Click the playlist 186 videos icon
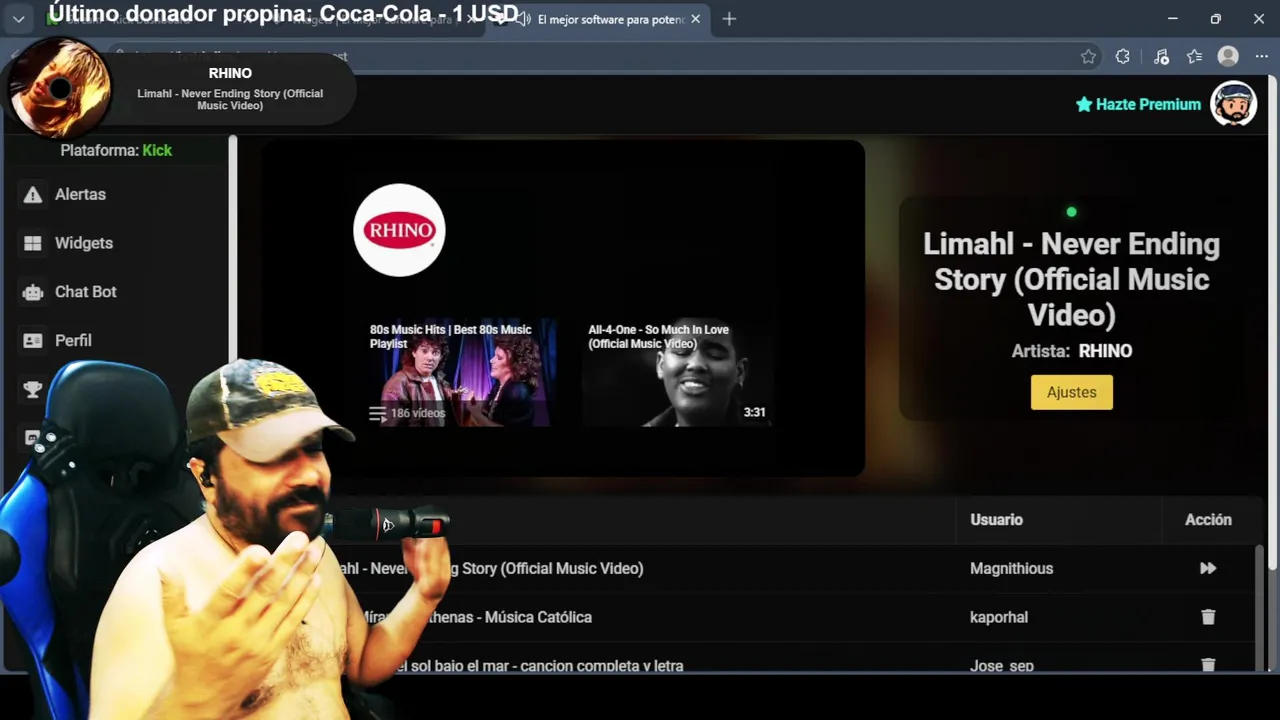 (377, 413)
